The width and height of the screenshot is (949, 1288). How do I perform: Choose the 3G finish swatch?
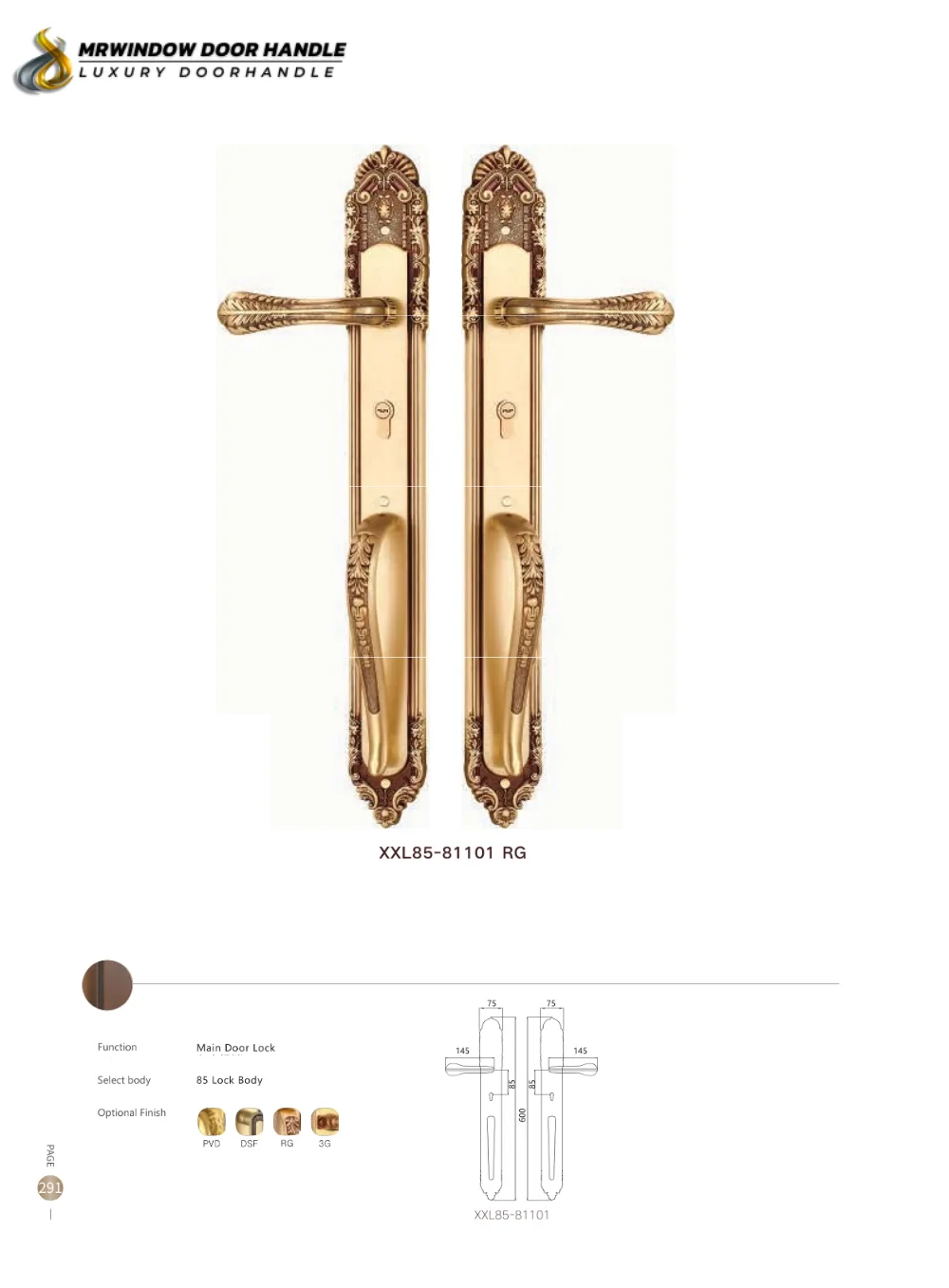(x=325, y=1122)
